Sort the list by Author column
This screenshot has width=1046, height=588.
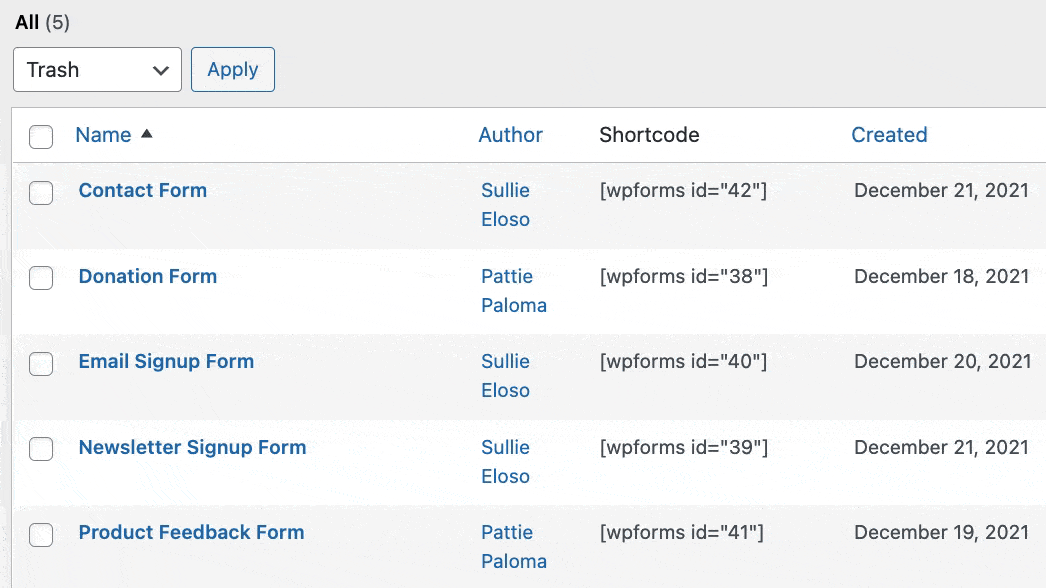click(510, 135)
